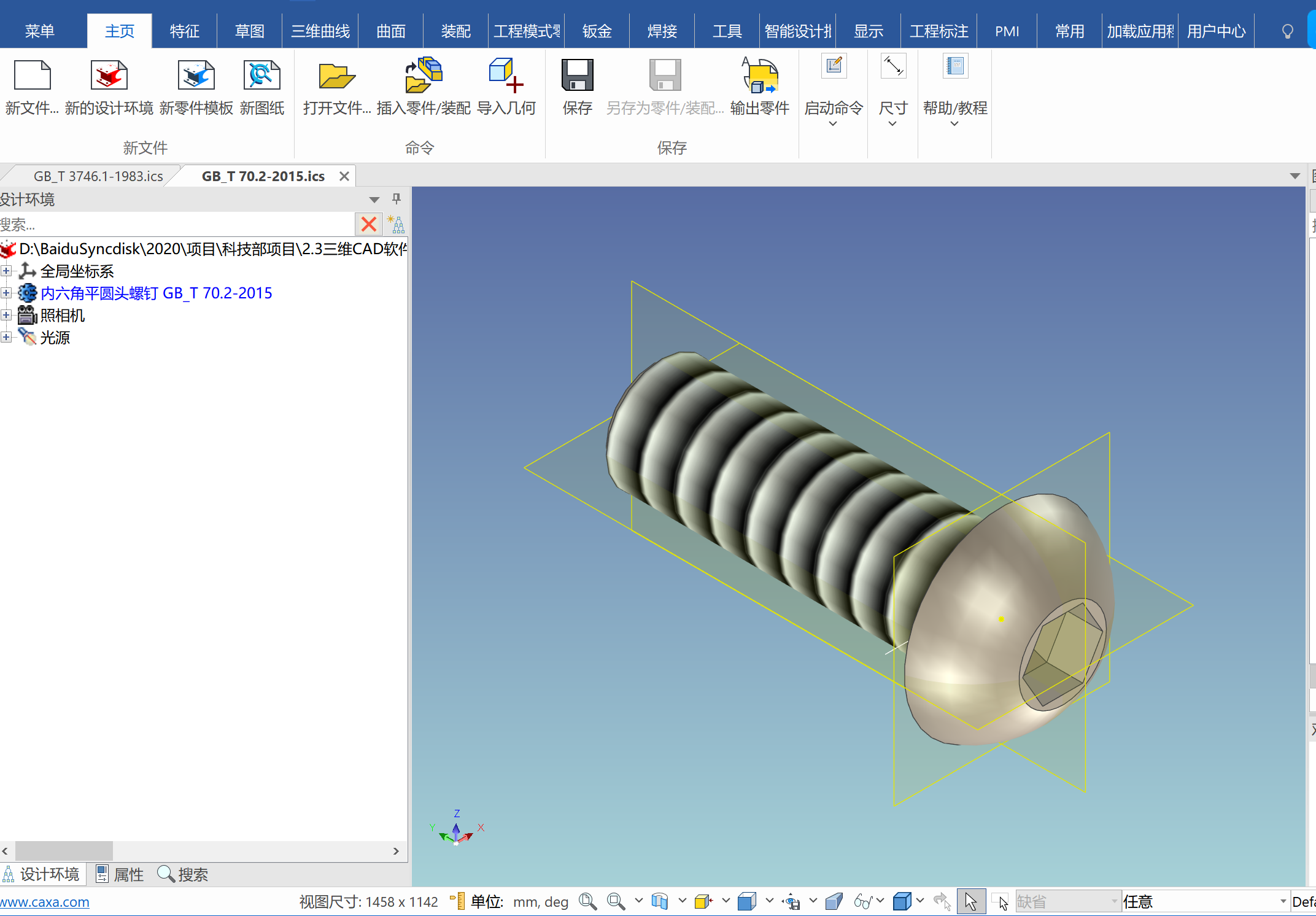The image size is (1316, 916).
Task: Open the www.caxa.com link
Action: [45, 902]
